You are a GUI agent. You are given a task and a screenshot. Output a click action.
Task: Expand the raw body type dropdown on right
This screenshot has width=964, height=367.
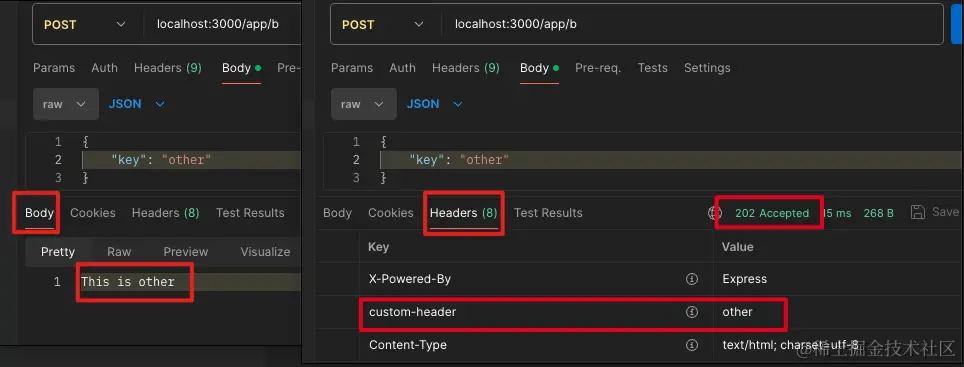(361, 104)
